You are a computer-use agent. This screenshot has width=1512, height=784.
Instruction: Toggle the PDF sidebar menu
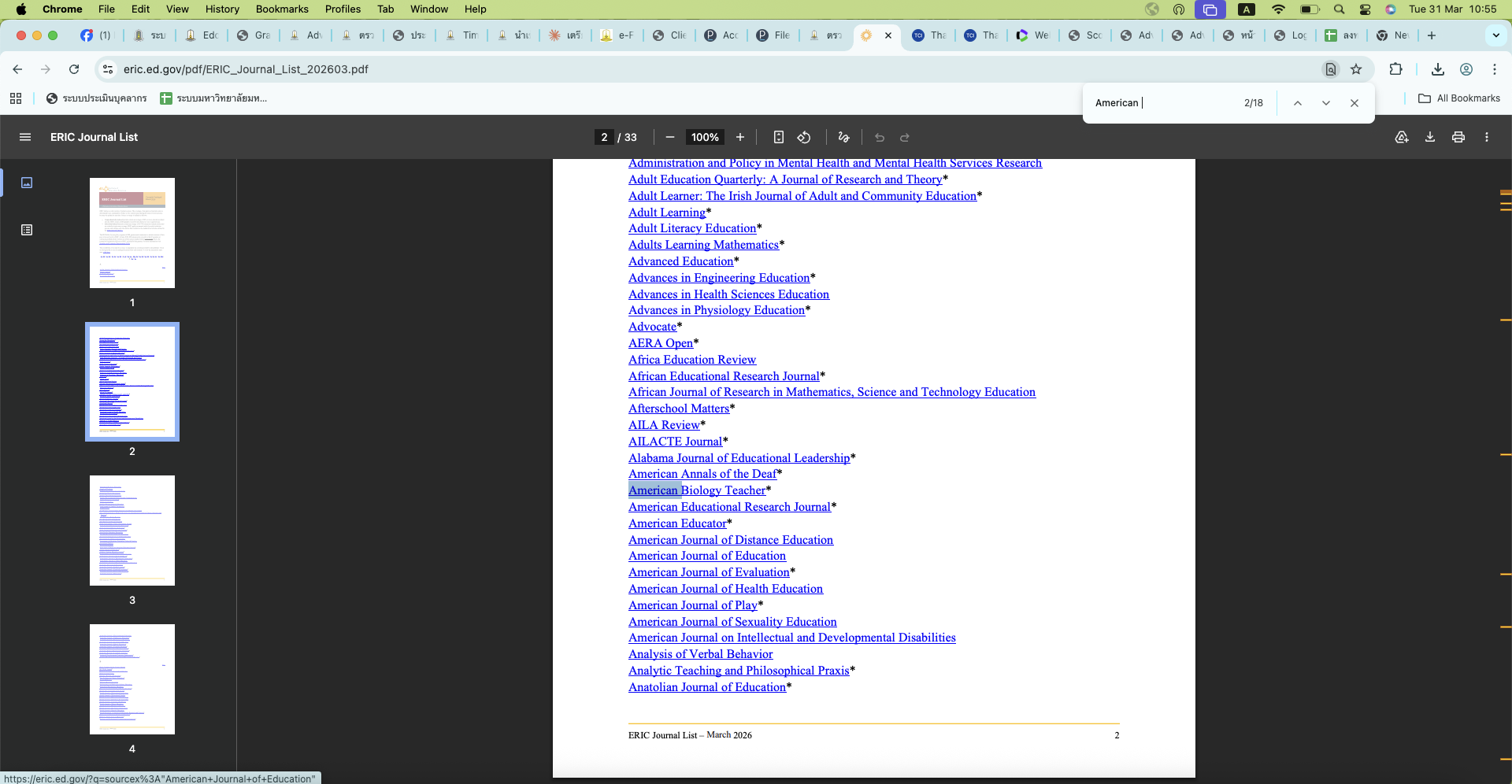[x=25, y=137]
